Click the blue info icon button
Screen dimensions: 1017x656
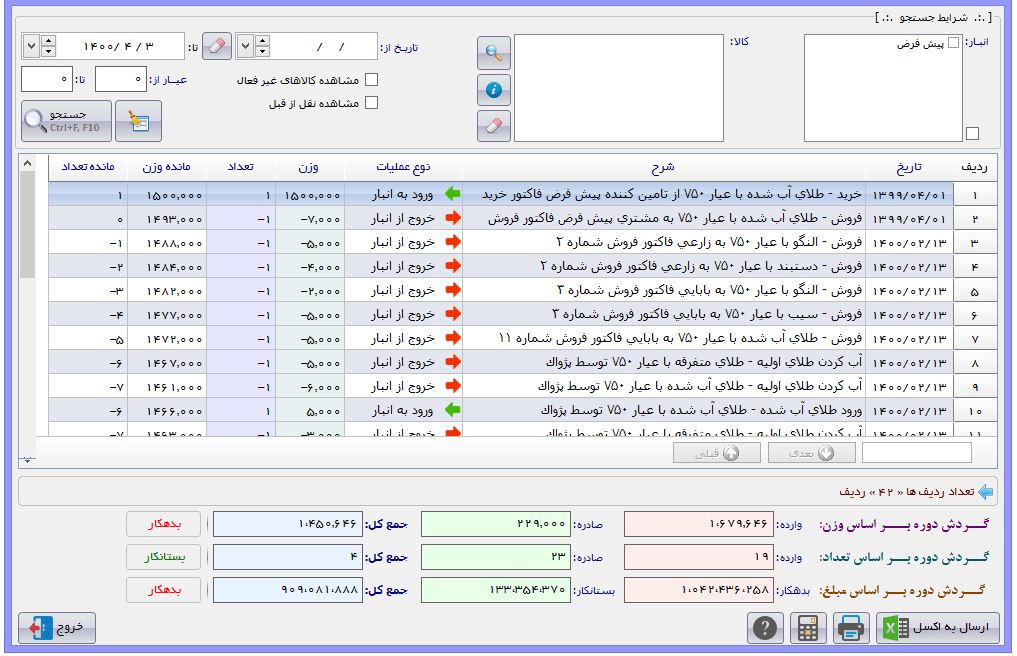(x=494, y=90)
